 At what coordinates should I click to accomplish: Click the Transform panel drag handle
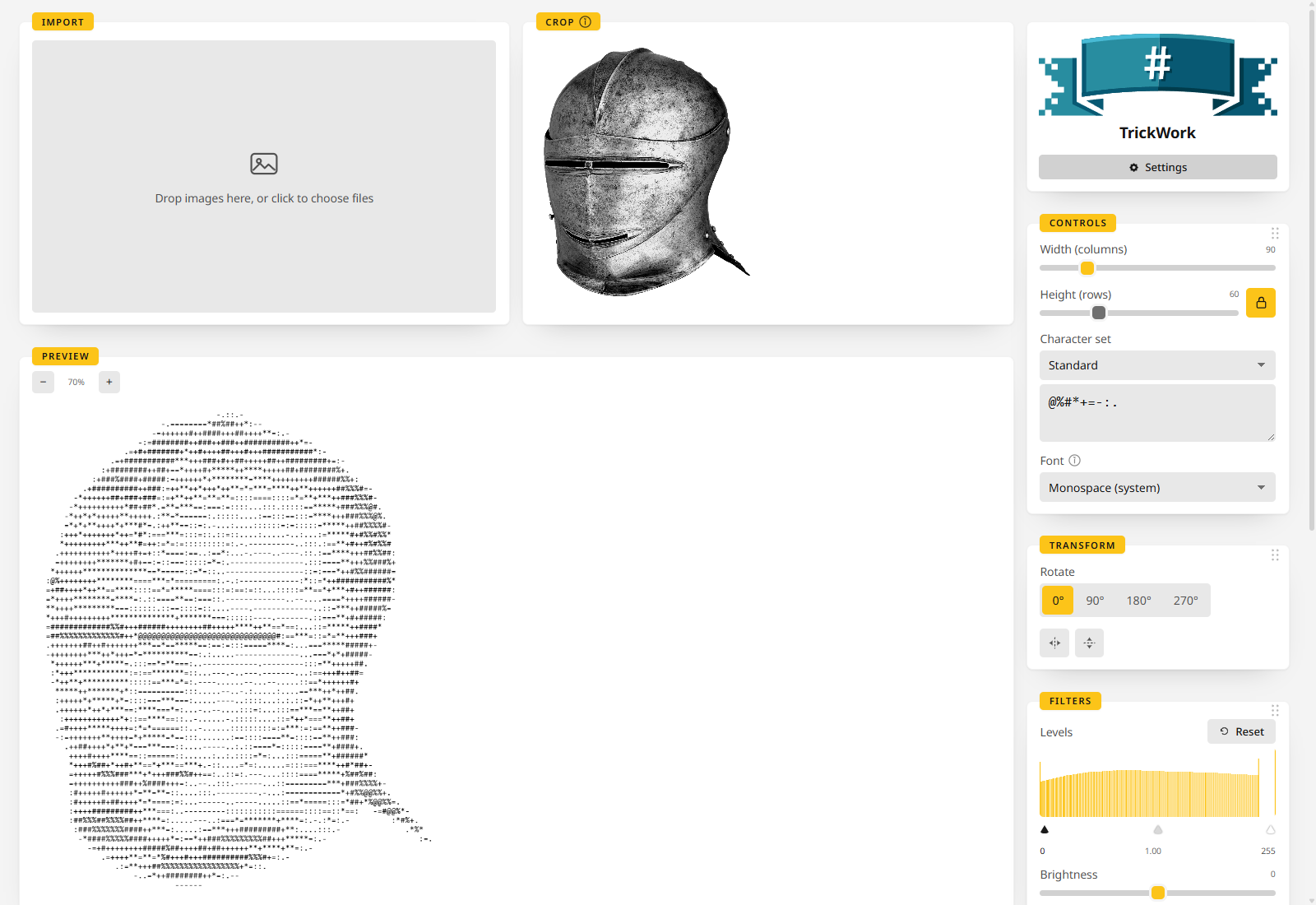pos(1275,555)
